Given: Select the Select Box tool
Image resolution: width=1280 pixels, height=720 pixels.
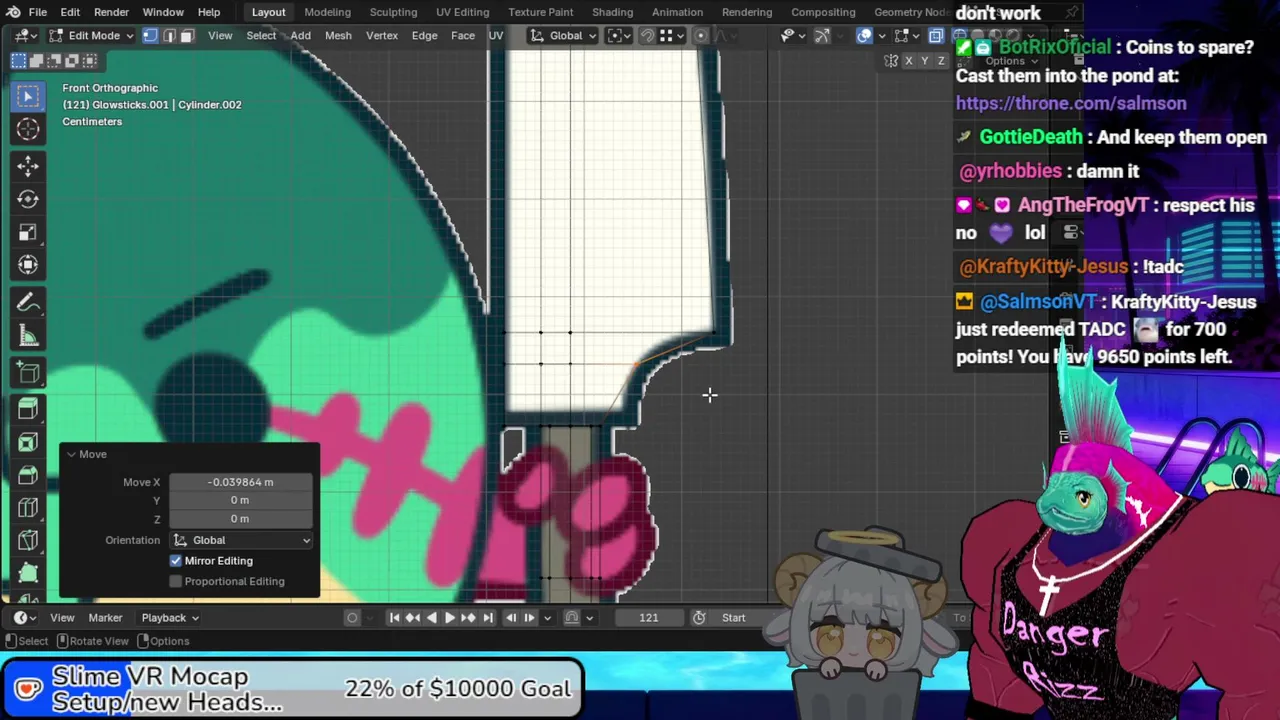Looking at the screenshot, I should point(28,96).
